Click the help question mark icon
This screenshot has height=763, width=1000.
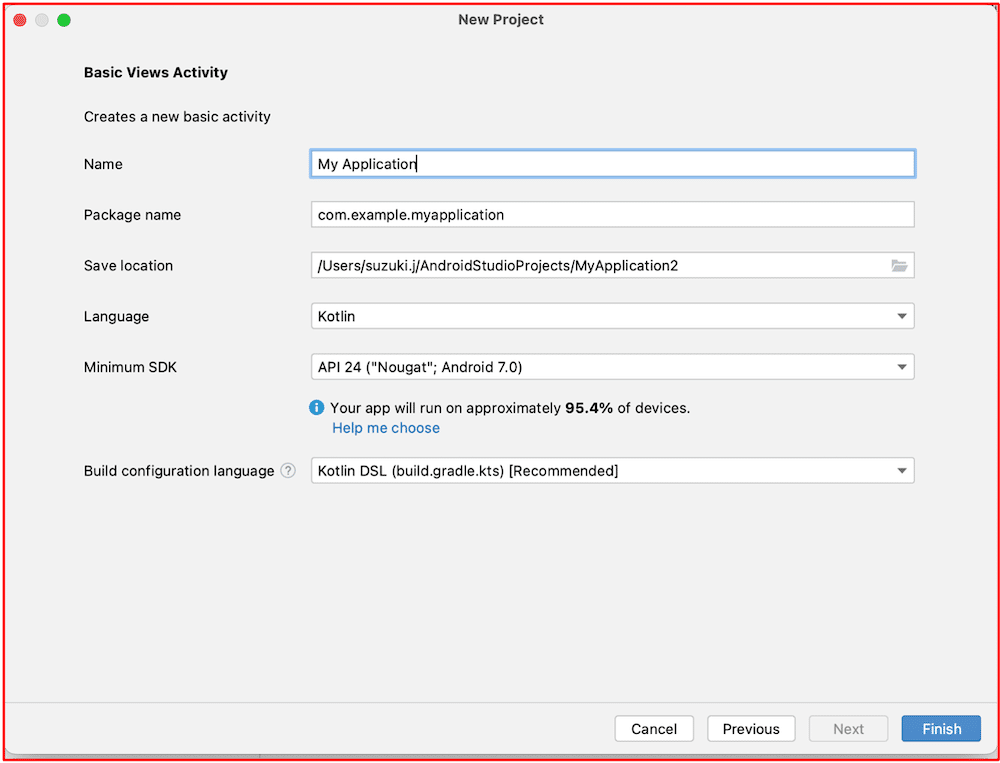[x=288, y=471]
